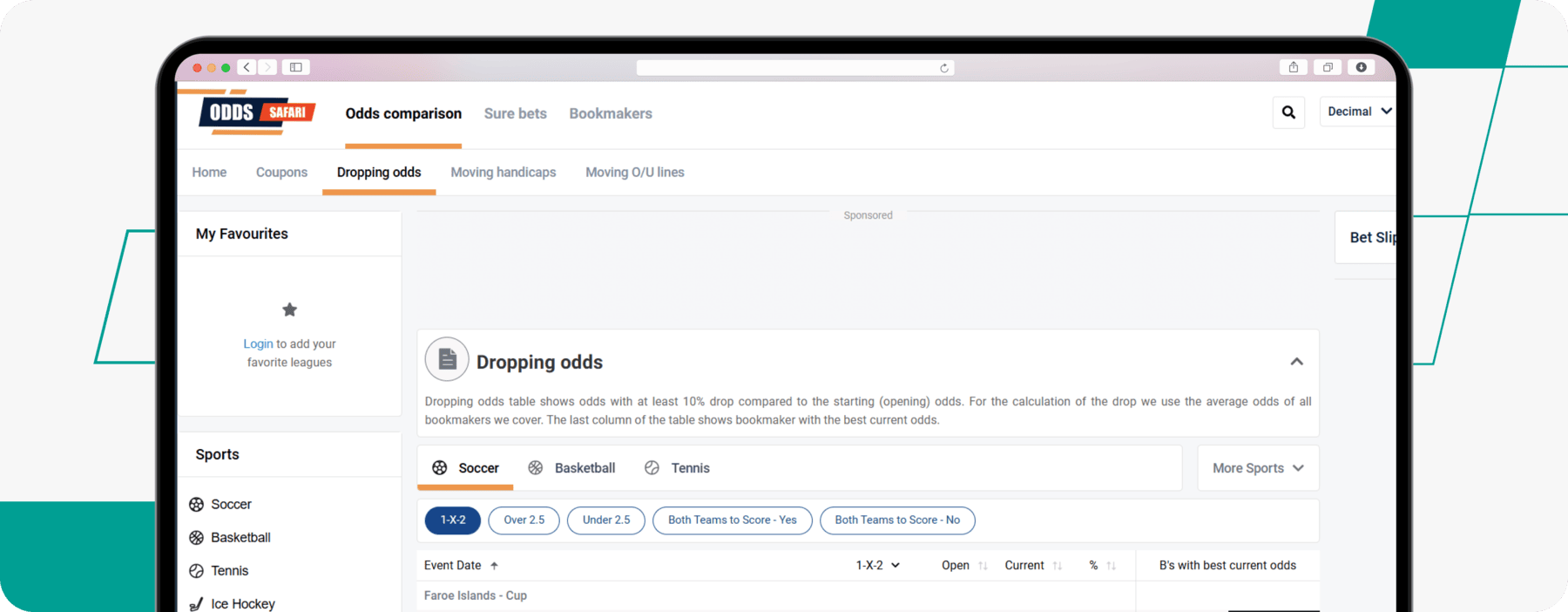Click the Dropping odds document icon
The image size is (1568, 612).
[447, 359]
